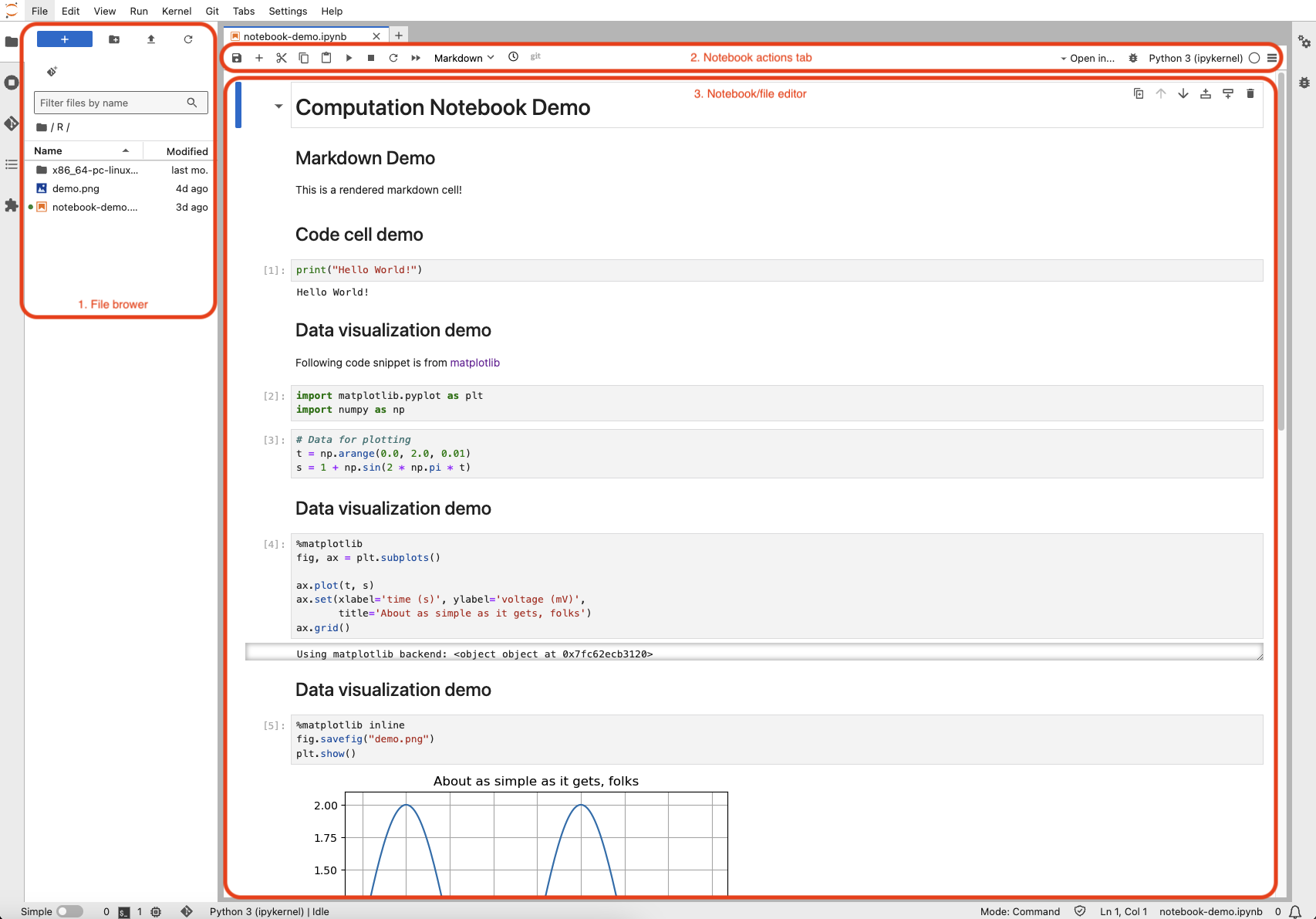Open the Tabs menu
Screen dimensions: 1316x919
tap(244, 11)
